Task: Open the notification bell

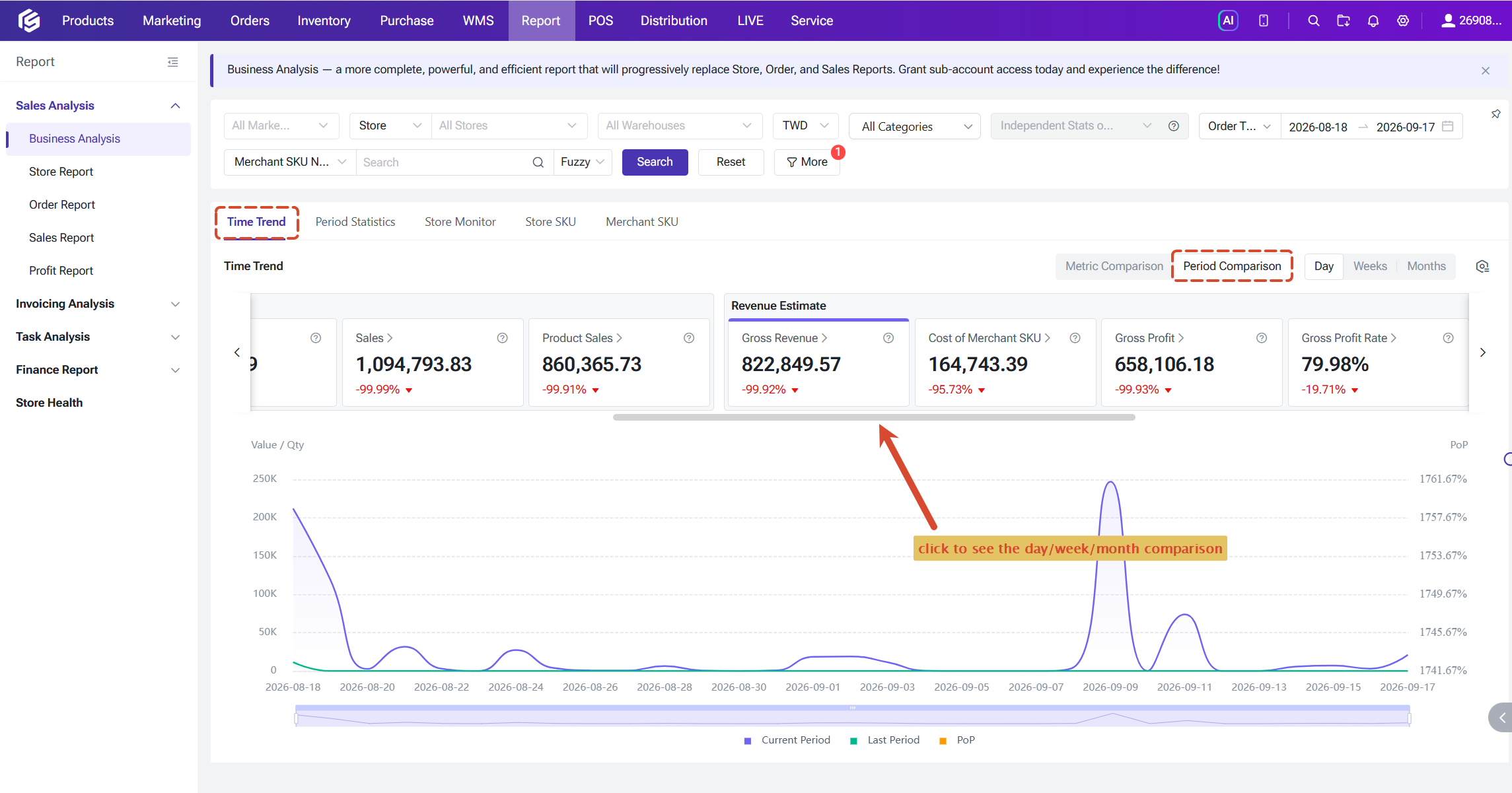Action: click(1373, 20)
